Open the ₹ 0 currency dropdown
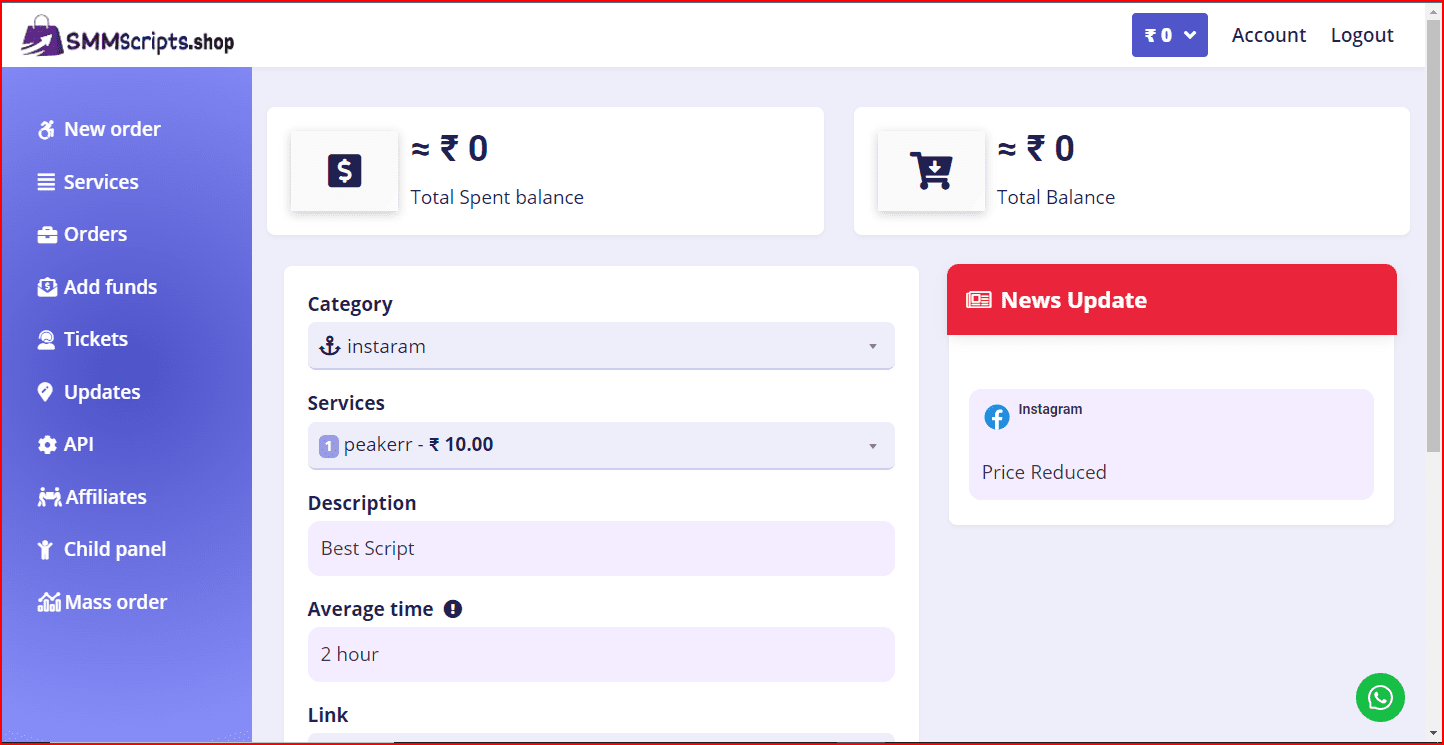 (1169, 35)
